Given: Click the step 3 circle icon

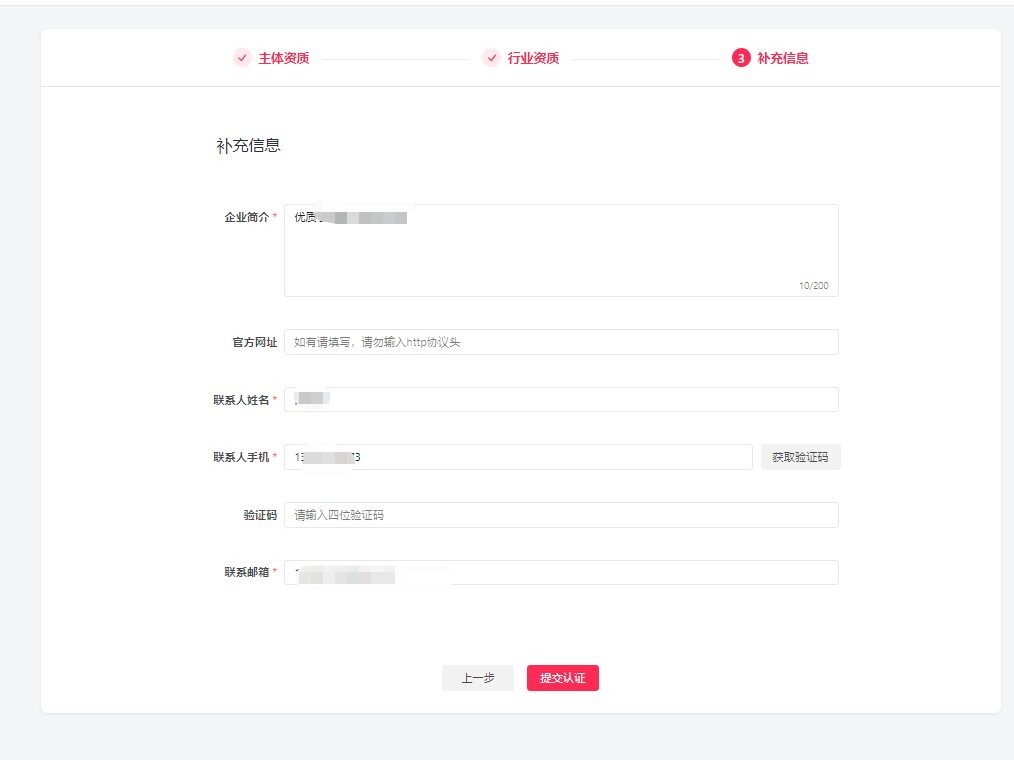Looking at the screenshot, I should (741, 58).
